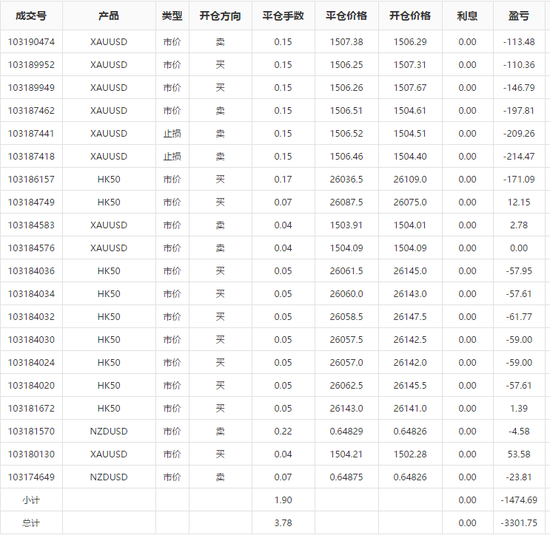Click the 类型 column header
Image resolution: width=550 pixels, height=535 pixels.
[x=172, y=16]
